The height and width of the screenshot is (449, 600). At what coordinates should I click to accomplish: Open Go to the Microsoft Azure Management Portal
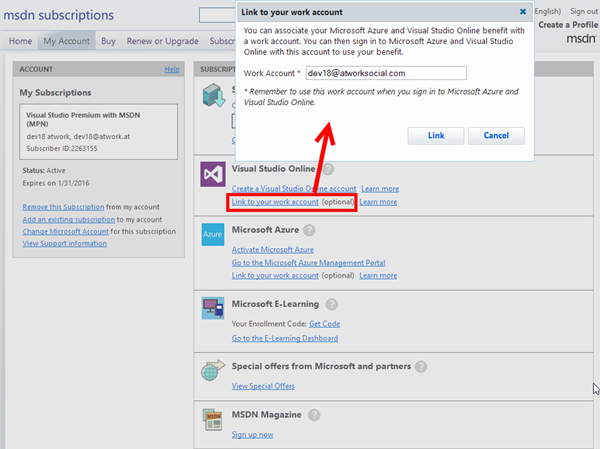308,263
